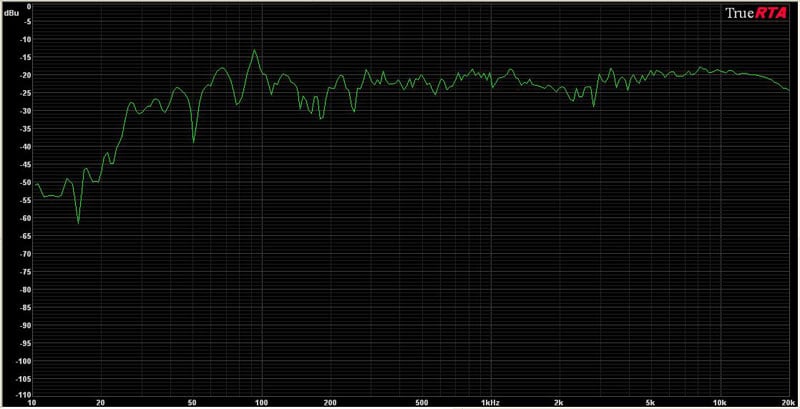Click the 5k frequency axis label

tap(650, 402)
